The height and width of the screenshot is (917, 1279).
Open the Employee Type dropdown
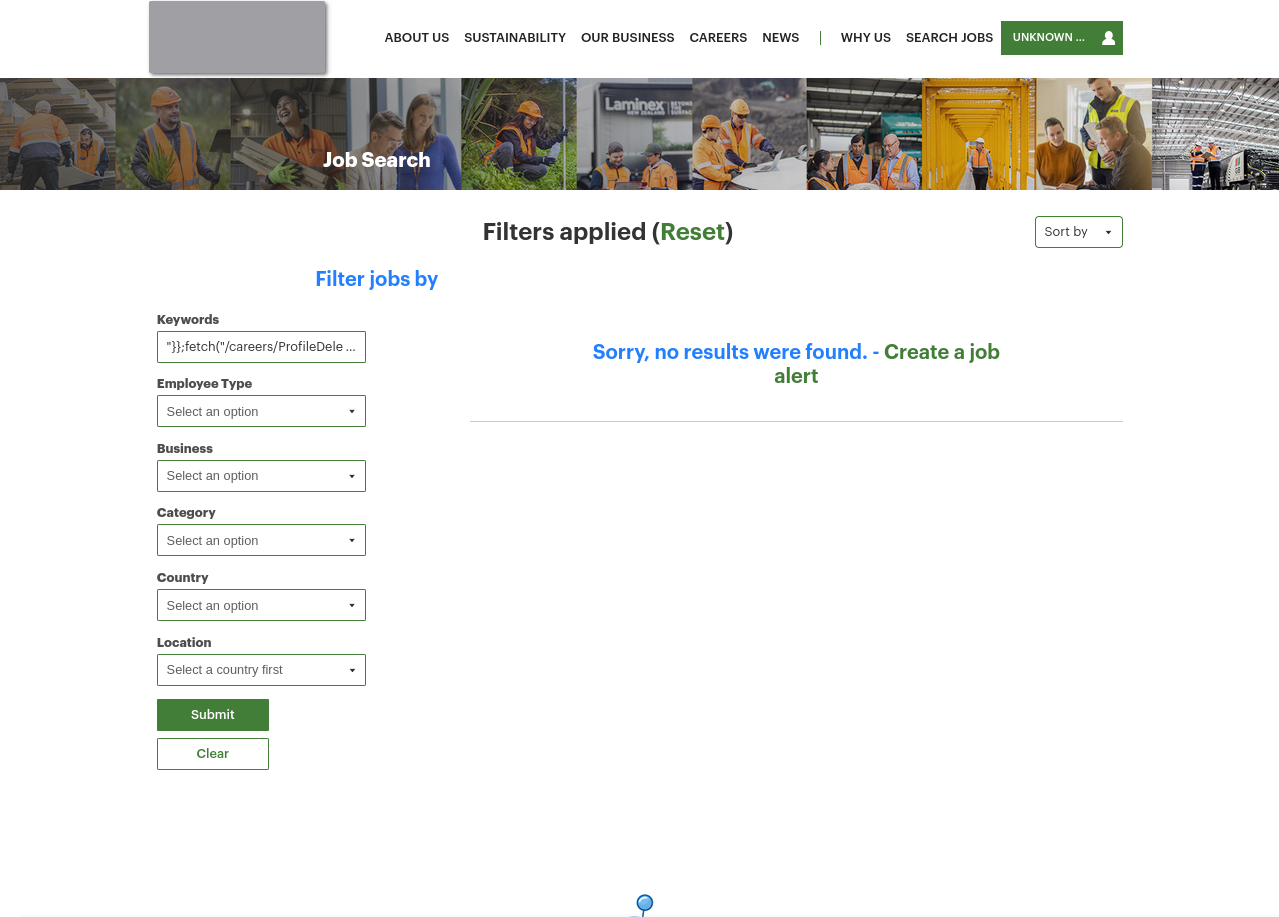coord(261,411)
